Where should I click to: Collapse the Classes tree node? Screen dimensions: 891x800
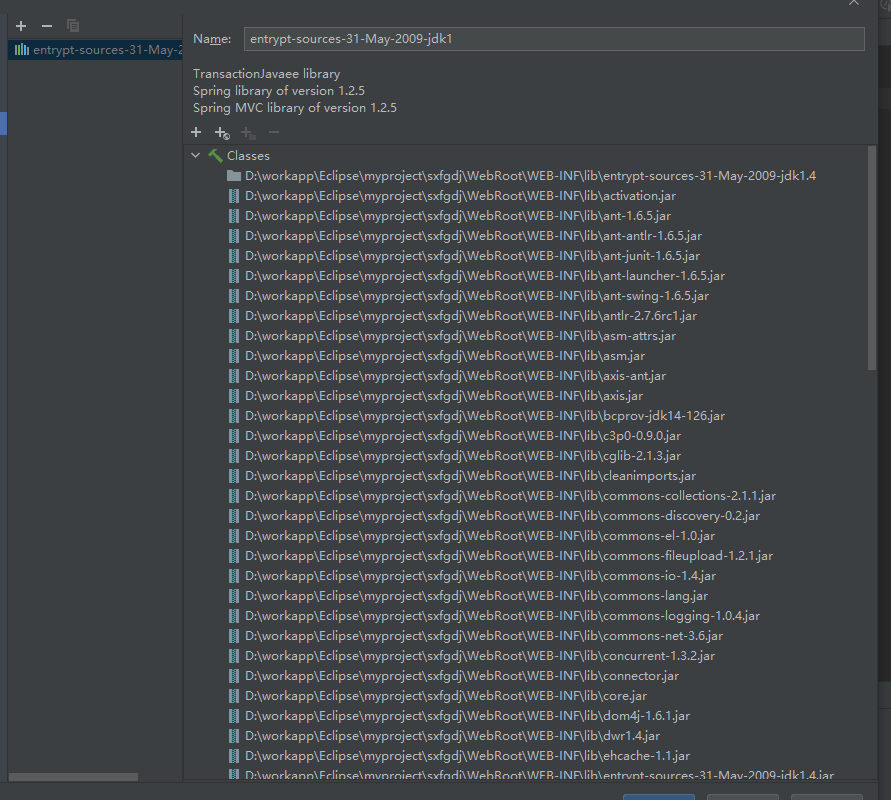pos(196,155)
